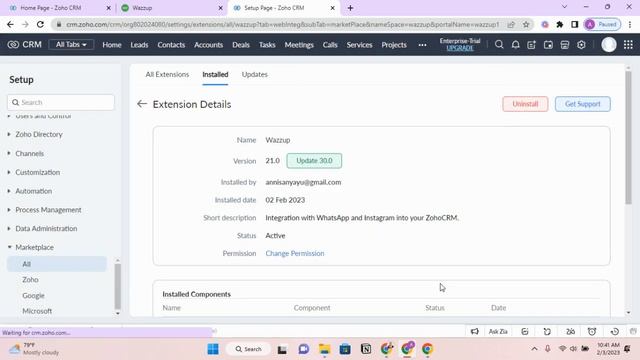Open the user profile avatar
The width and height of the screenshot is (640, 360).
coord(609,44)
